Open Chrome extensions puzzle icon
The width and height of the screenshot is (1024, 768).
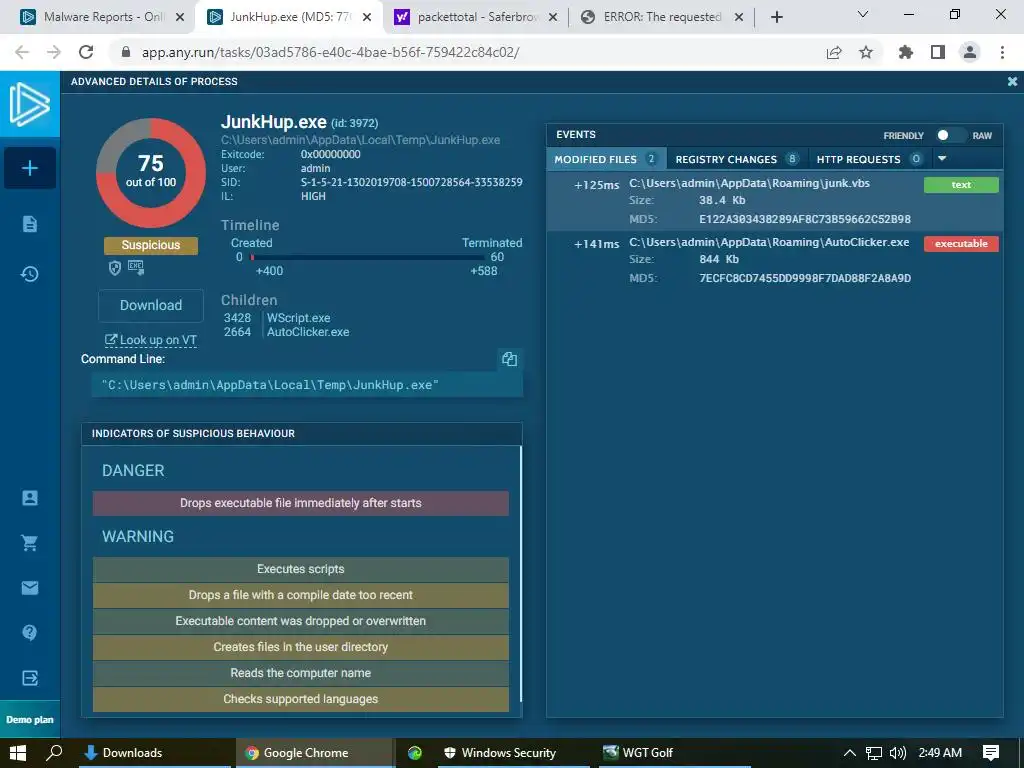point(906,52)
